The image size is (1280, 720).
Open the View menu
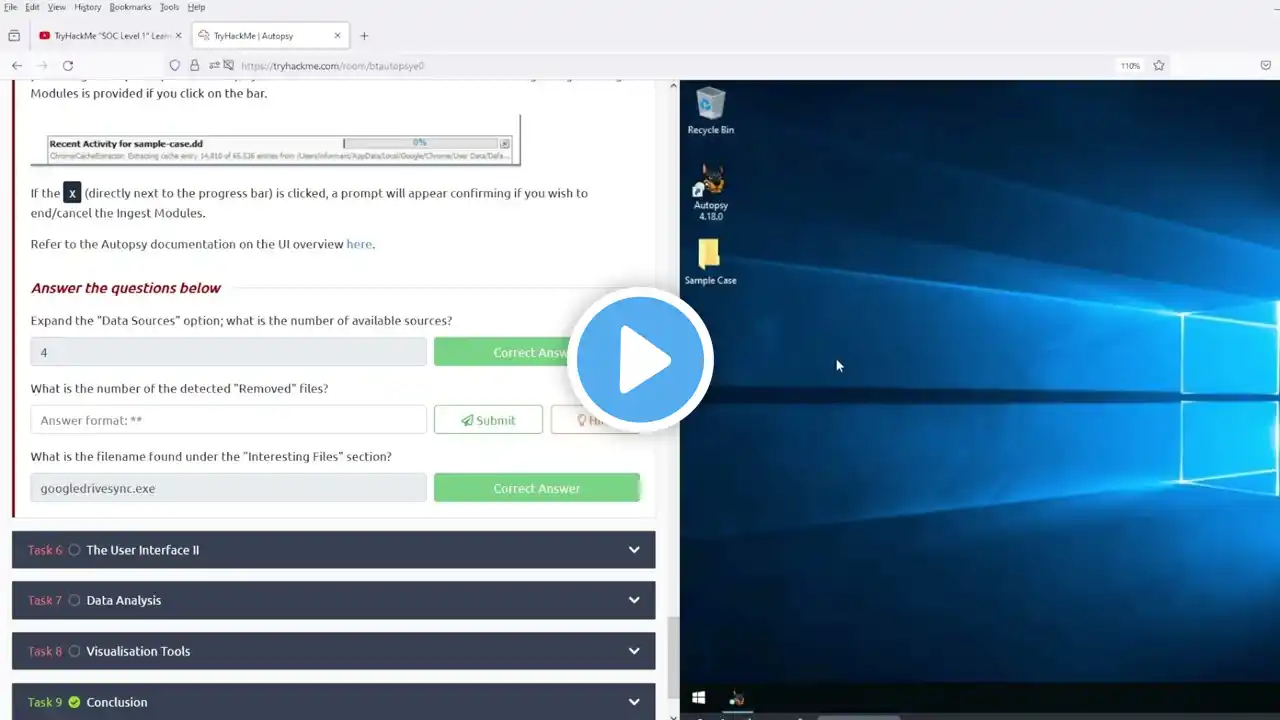57,7
